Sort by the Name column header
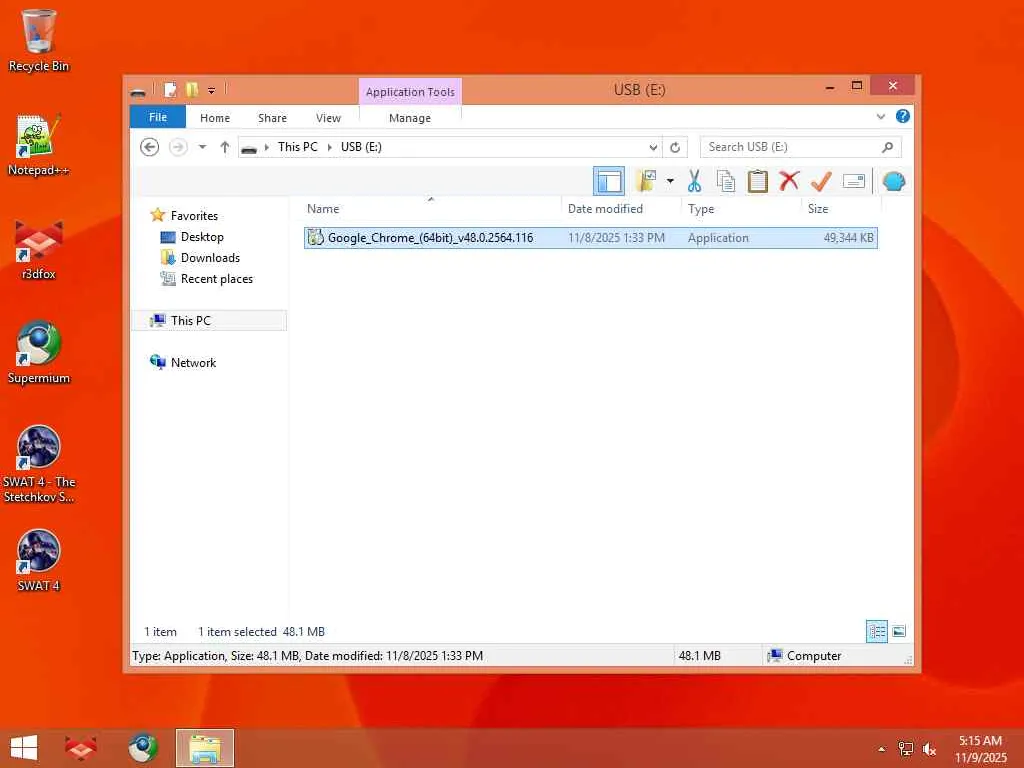1024x768 pixels. coord(323,208)
